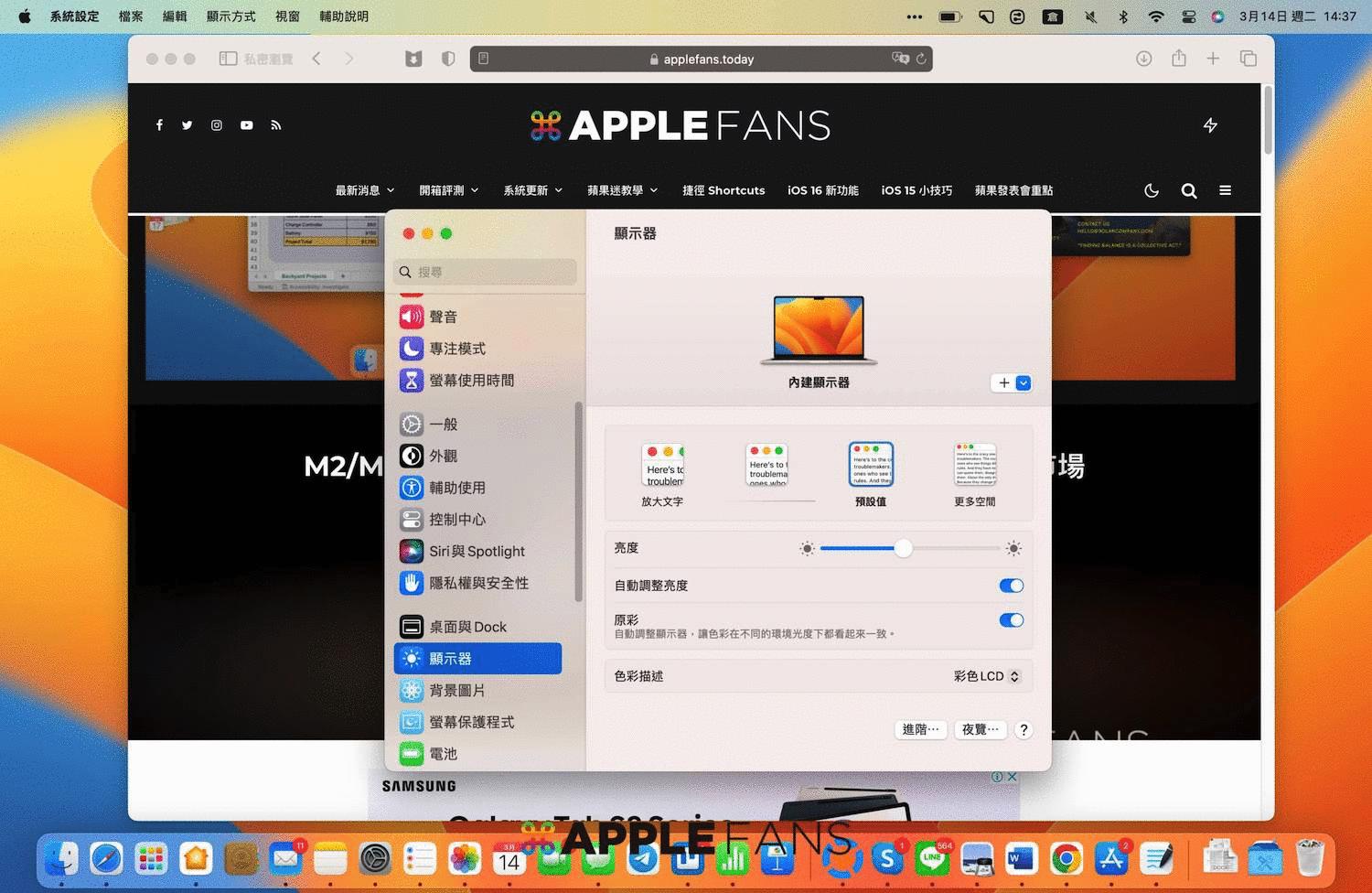Open the 彩色LCD color profile dropdown
This screenshot has width=1372, height=893.
click(985, 676)
